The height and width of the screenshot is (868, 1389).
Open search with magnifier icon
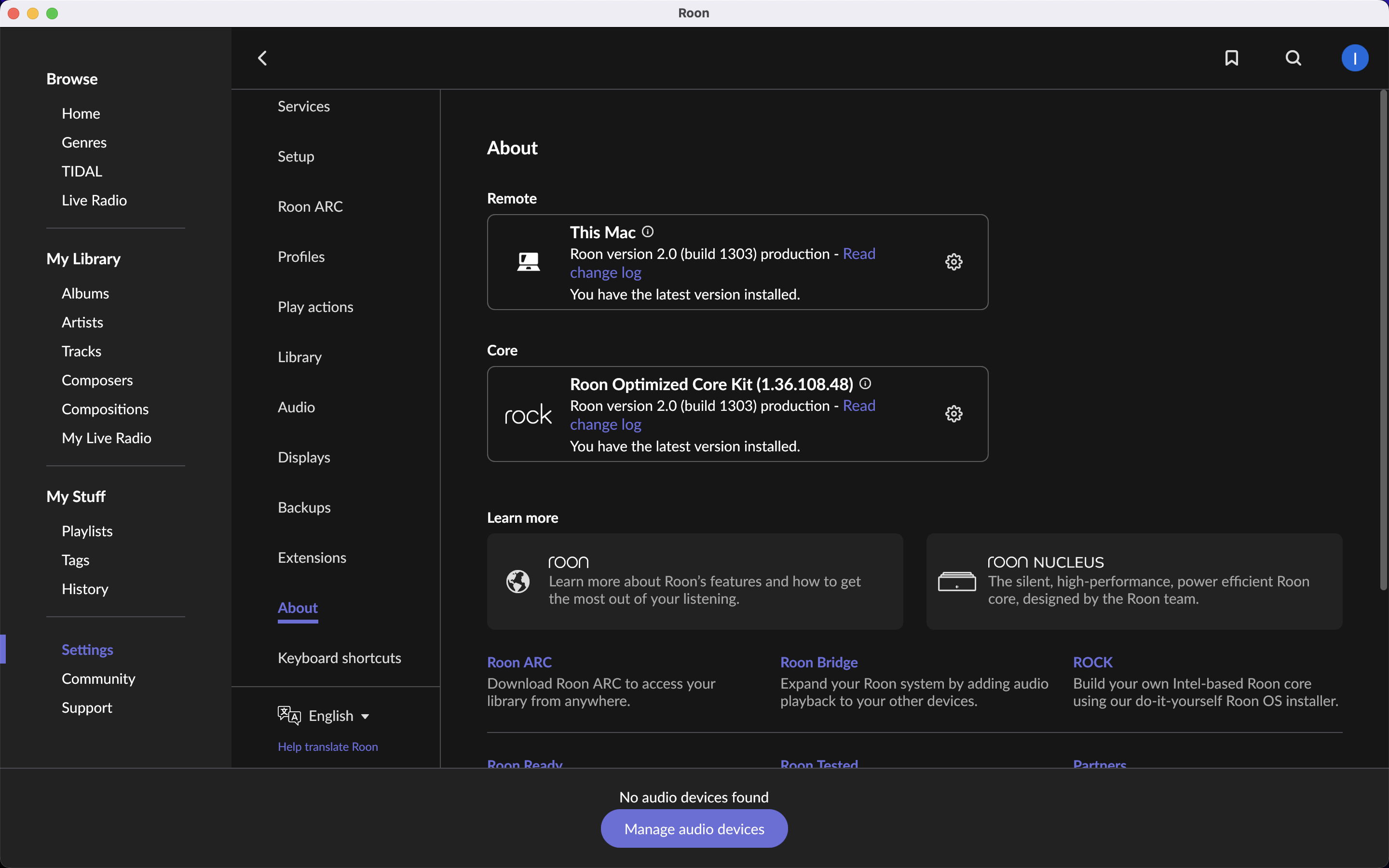[1293, 58]
